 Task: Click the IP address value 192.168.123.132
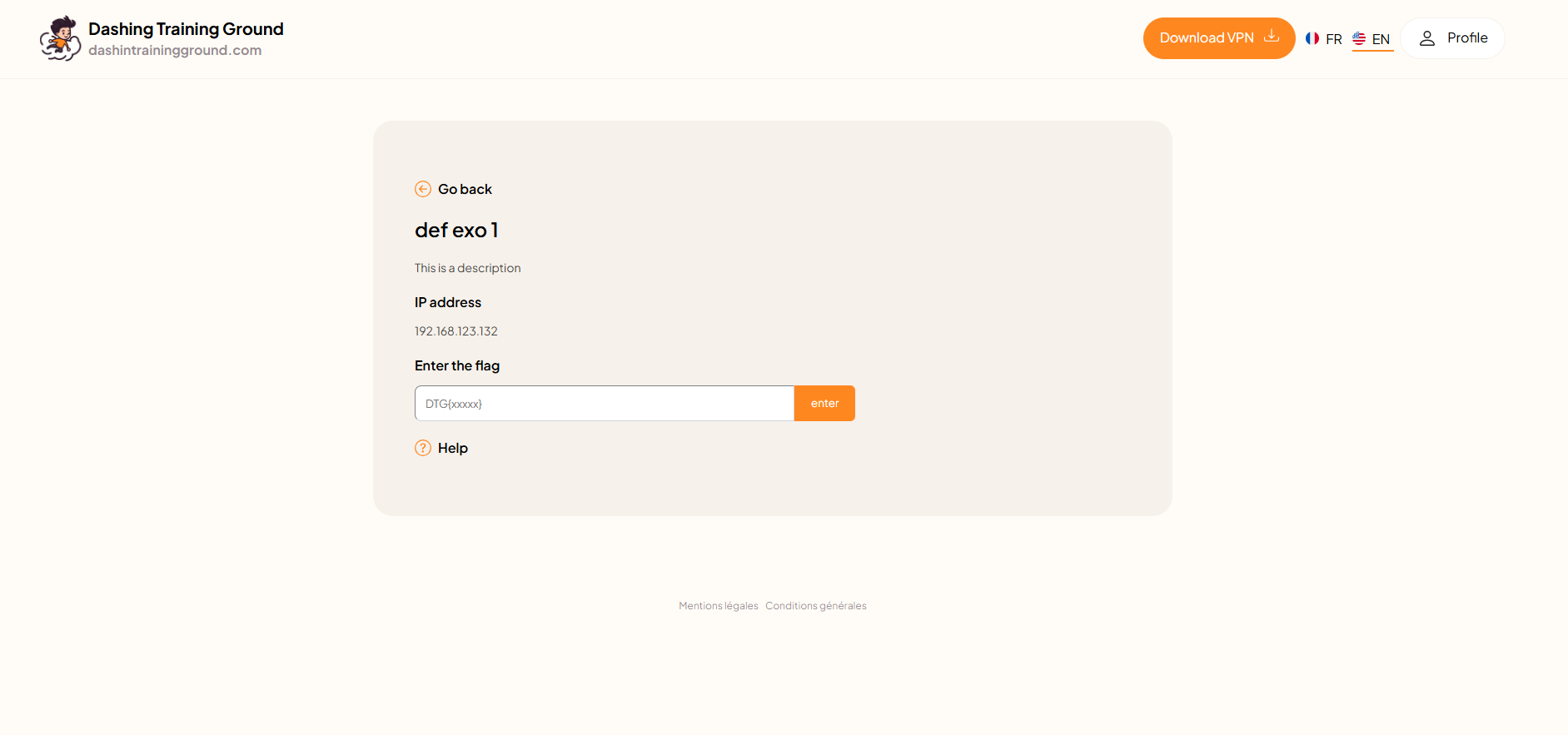pos(456,331)
